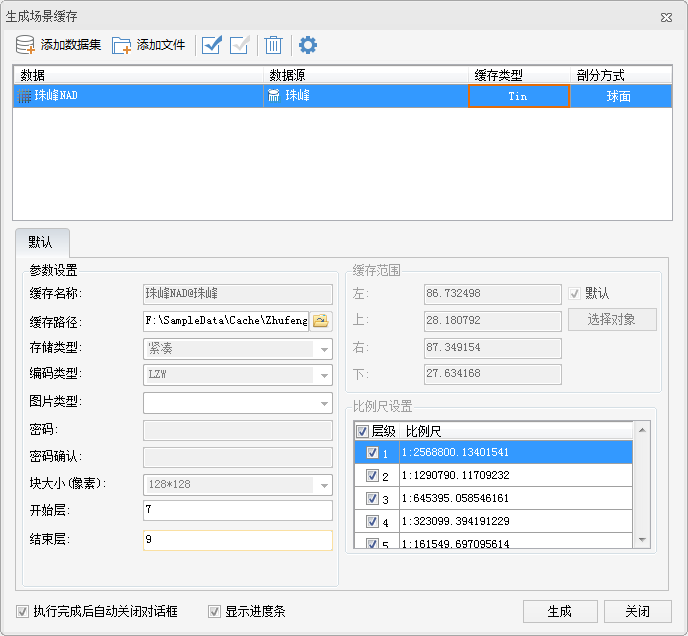Click the 关闭 button
Screen dimensions: 688x636
pyautogui.click(x=637, y=611)
